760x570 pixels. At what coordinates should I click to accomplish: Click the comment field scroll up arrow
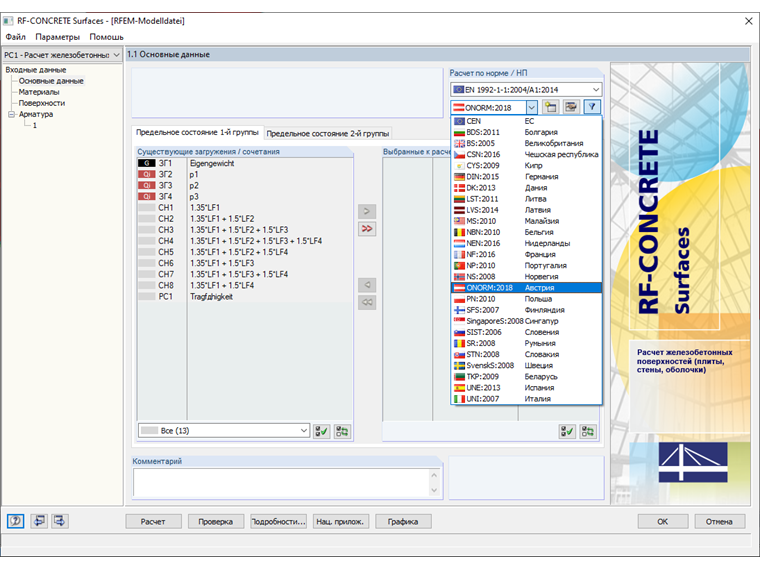click(434, 475)
